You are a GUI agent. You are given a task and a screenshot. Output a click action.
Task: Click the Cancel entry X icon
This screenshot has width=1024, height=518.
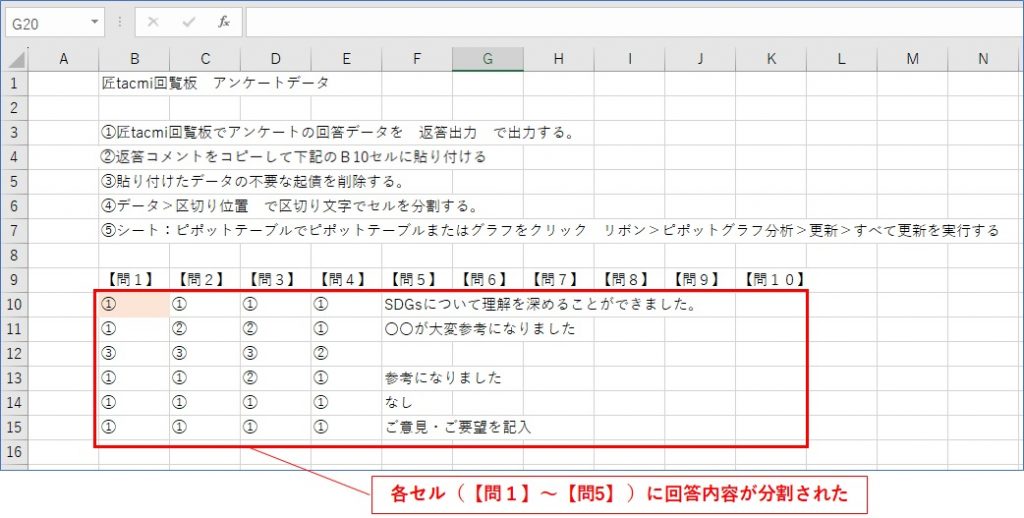(x=153, y=22)
